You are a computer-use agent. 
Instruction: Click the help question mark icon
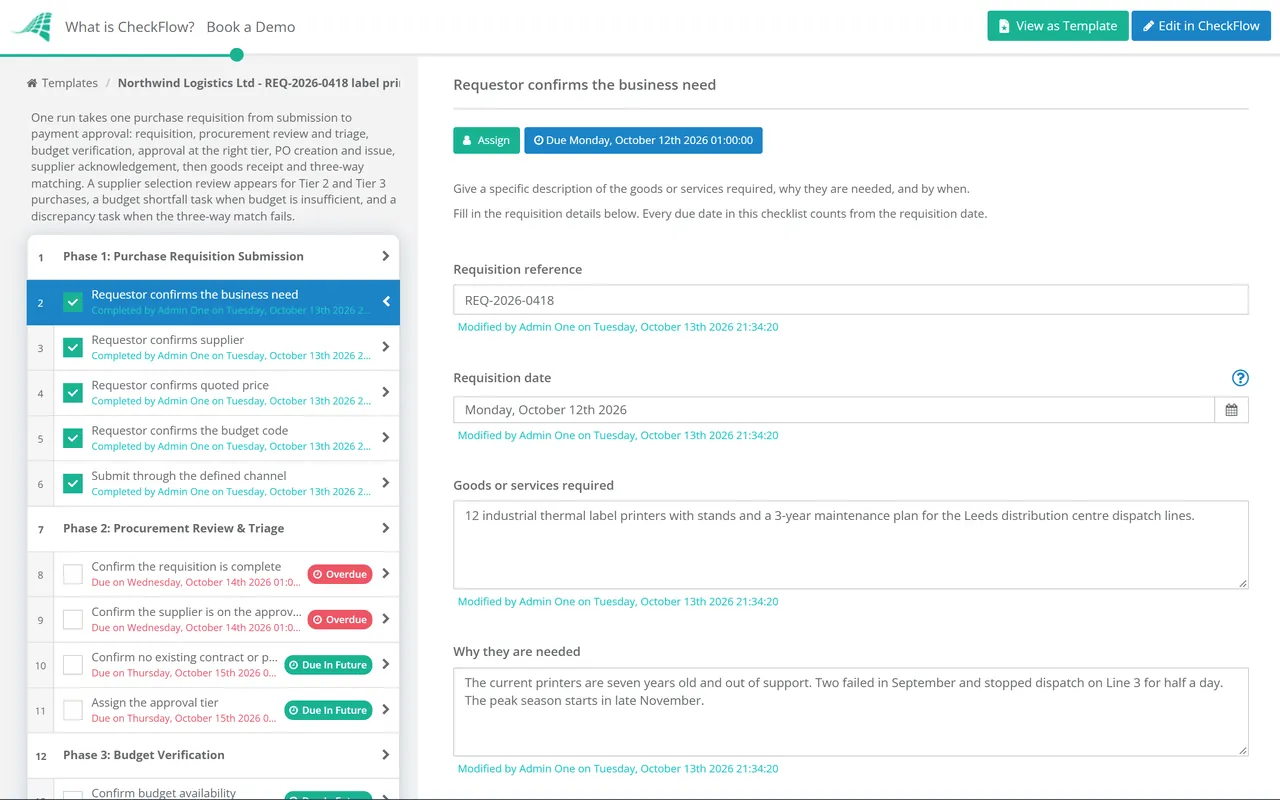click(x=1240, y=378)
